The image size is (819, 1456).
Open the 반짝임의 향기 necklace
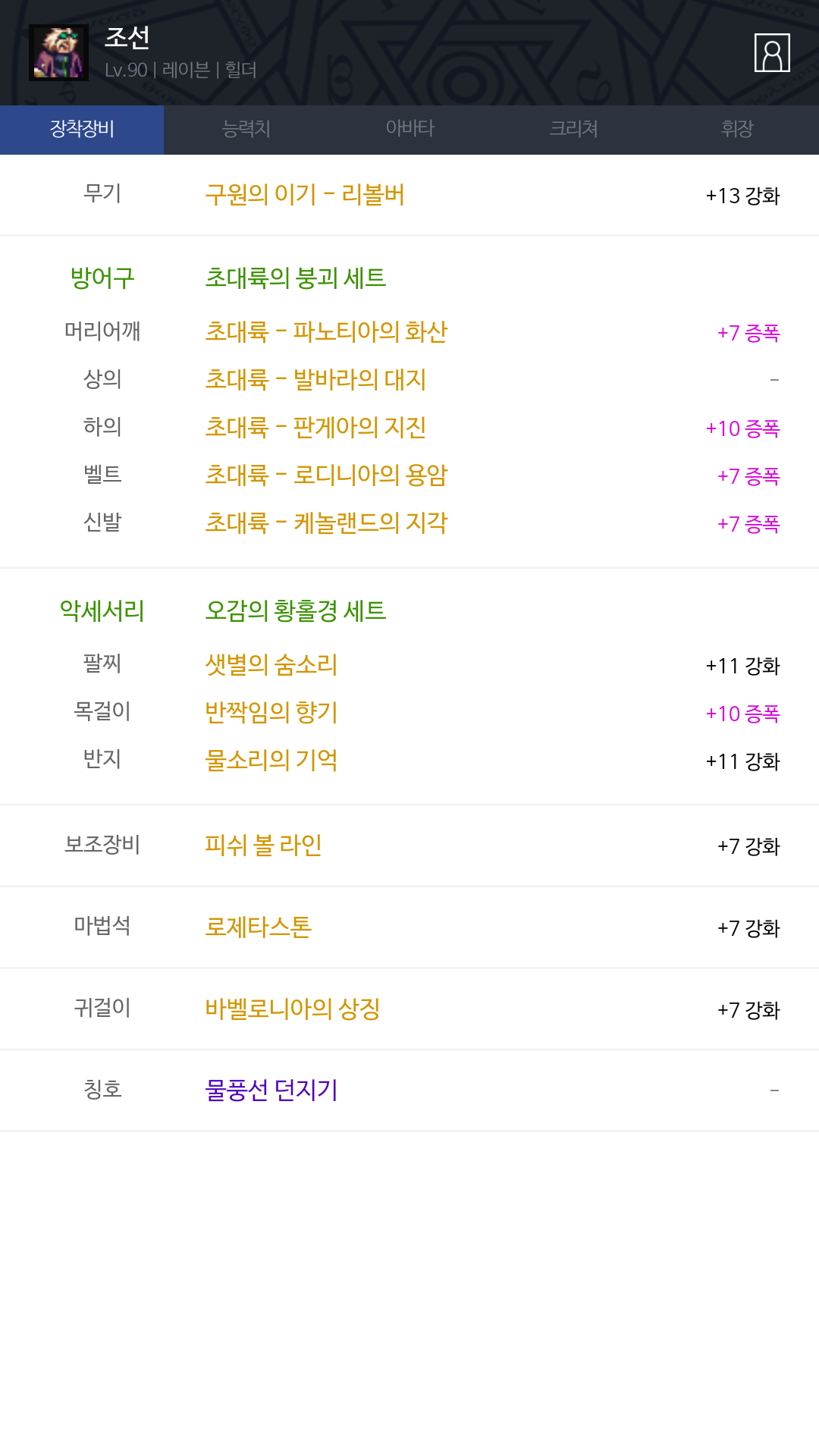click(271, 713)
